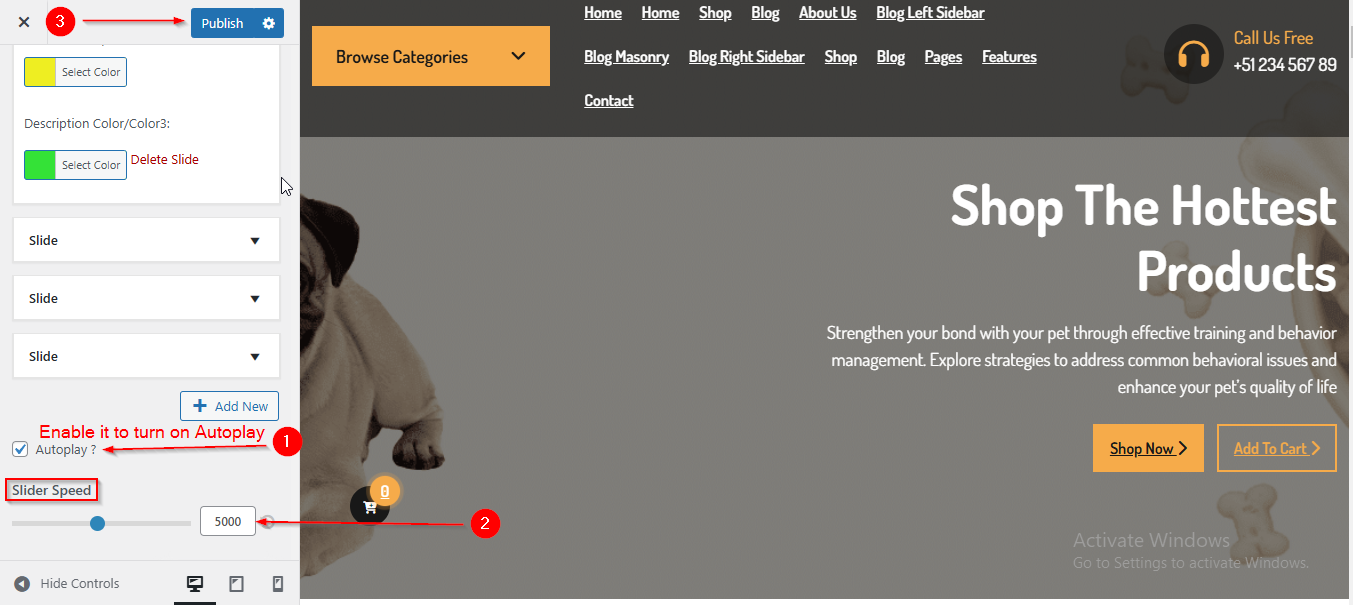Open the About Us menu item
The width and height of the screenshot is (1353, 605).
tap(827, 13)
